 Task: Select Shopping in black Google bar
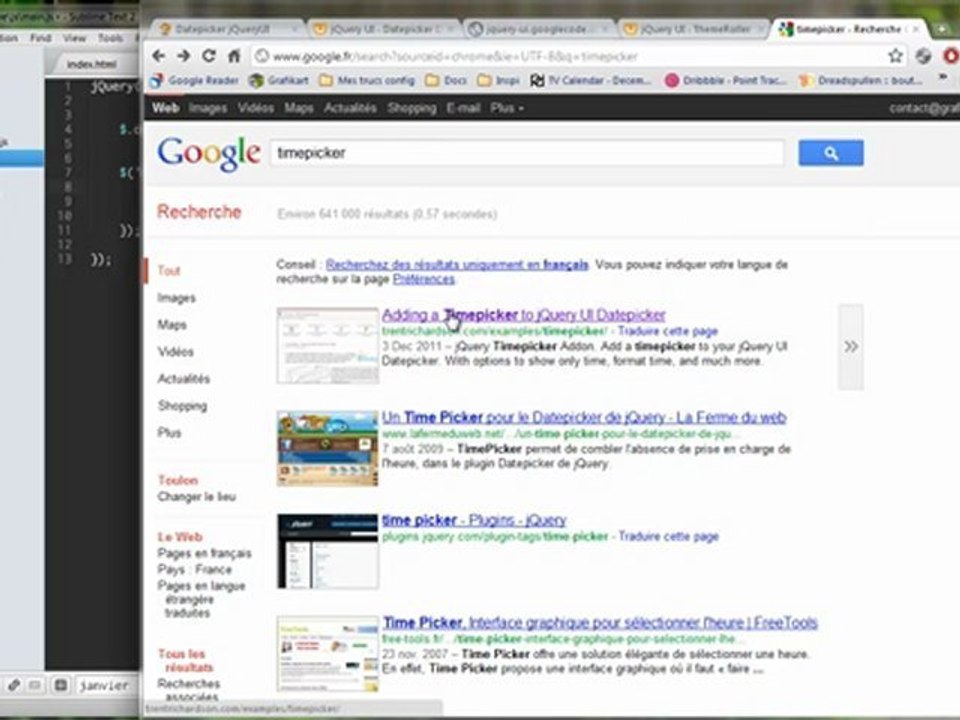click(412, 108)
